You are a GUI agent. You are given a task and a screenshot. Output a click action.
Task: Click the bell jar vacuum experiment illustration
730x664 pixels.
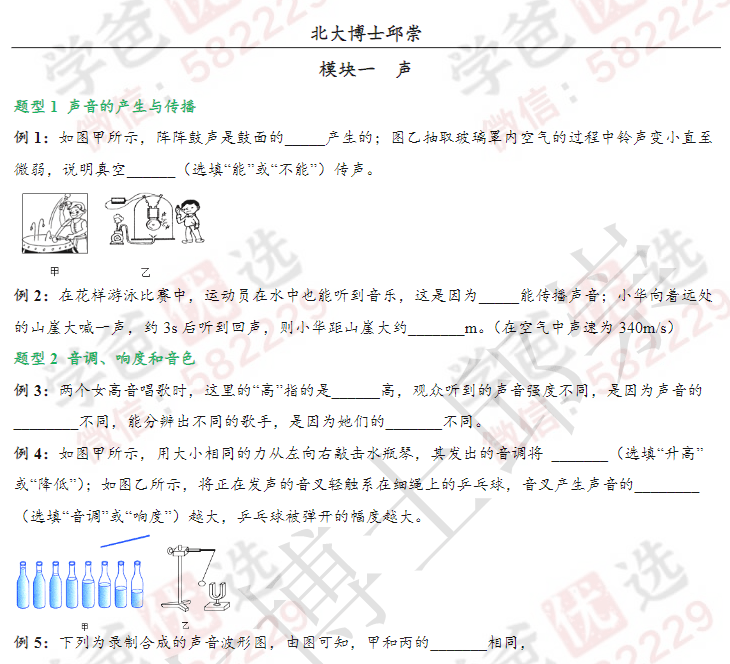[x=155, y=220]
